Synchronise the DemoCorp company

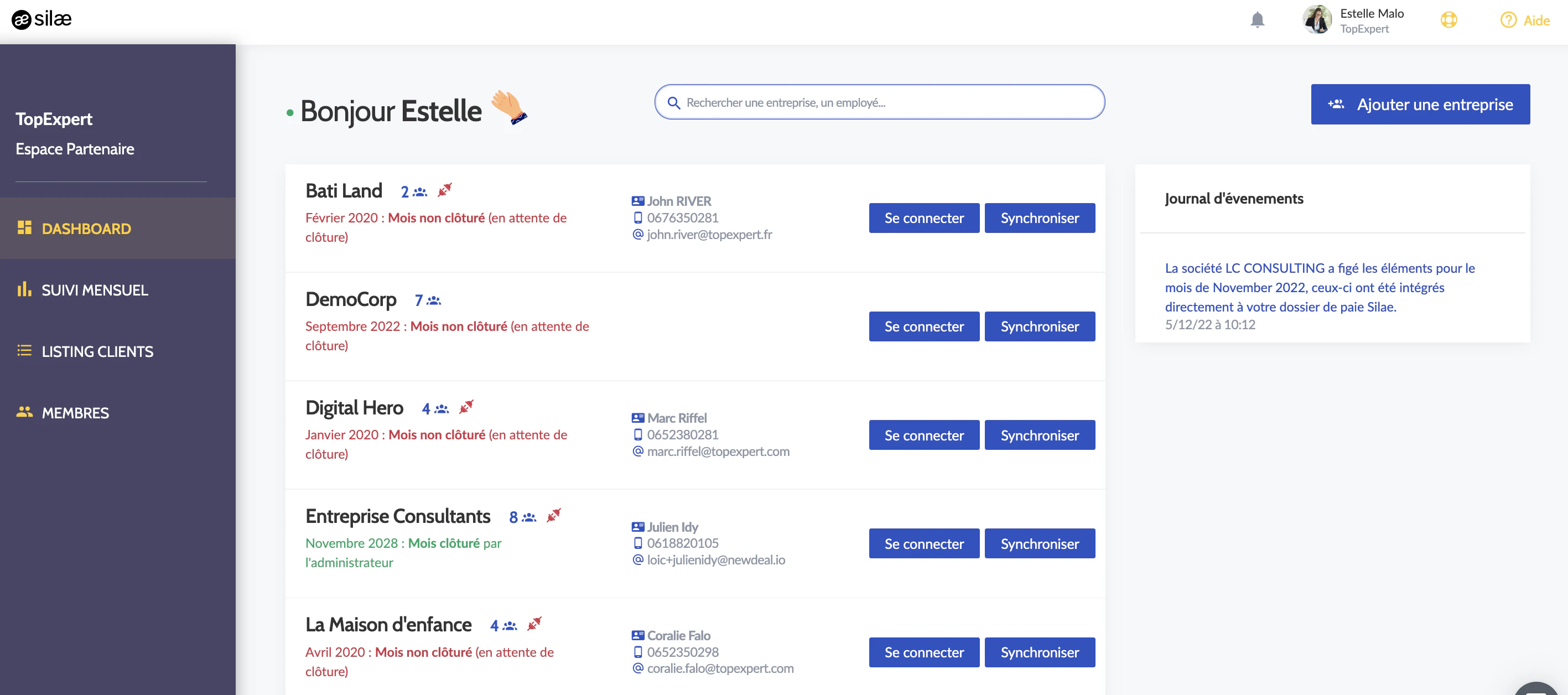1039,326
